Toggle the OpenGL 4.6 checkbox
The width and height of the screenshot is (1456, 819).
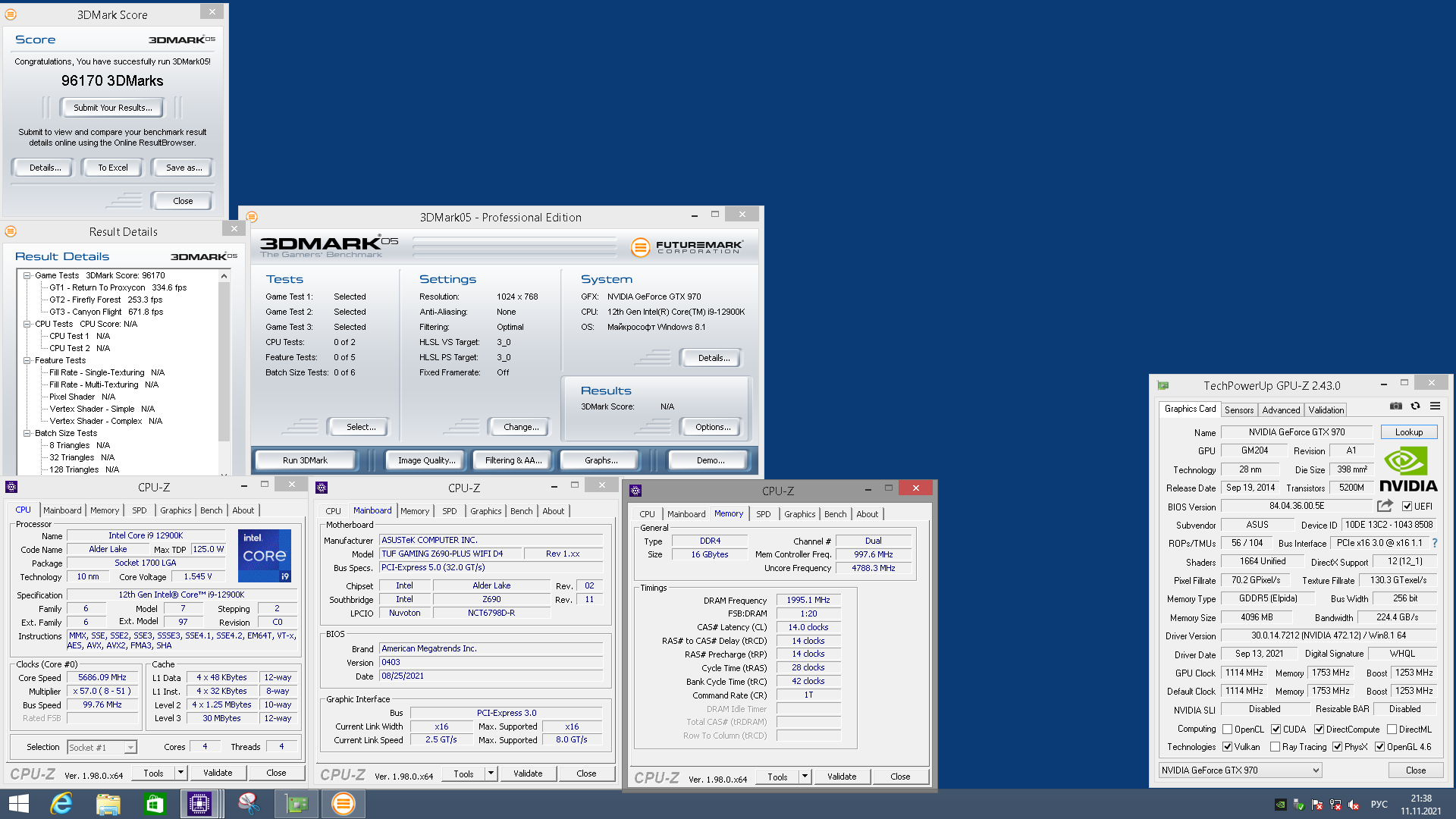[1379, 747]
